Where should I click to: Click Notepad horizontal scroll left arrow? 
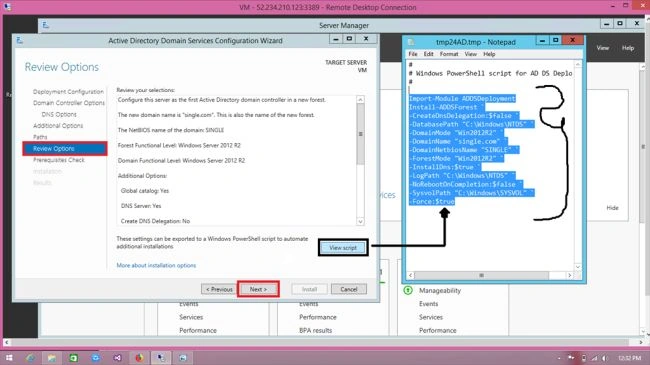click(410, 275)
